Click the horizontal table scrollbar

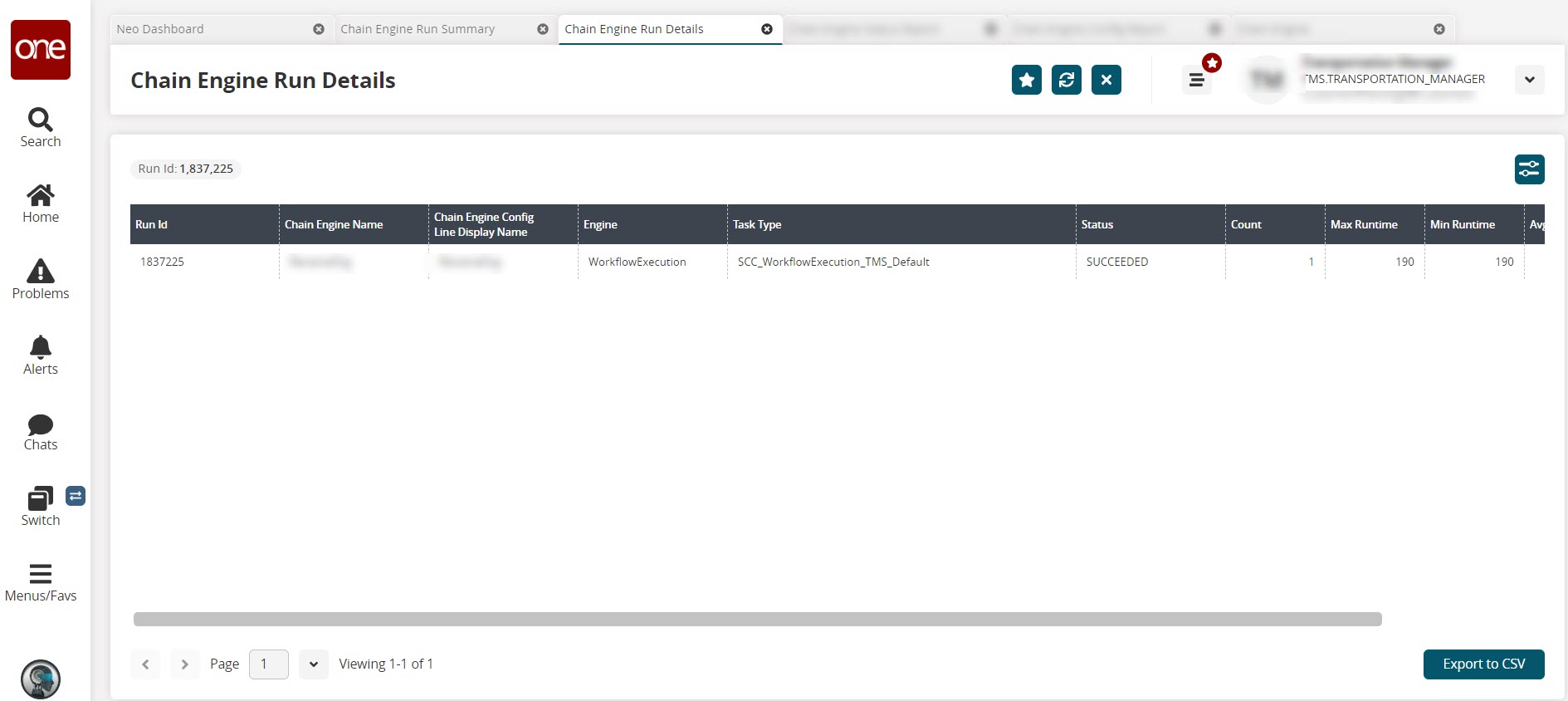click(757, 619)
